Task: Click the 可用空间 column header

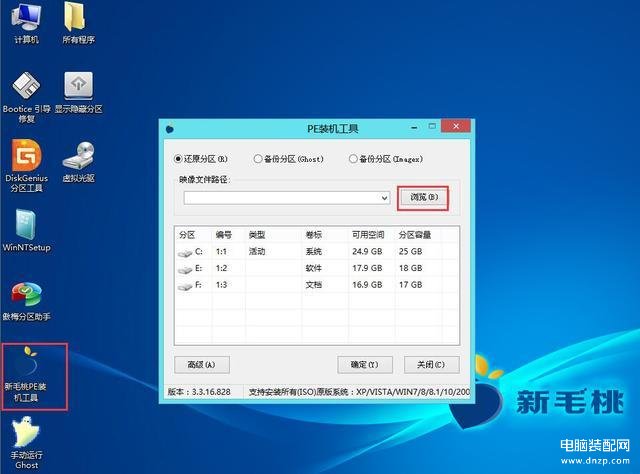Action: coord(369,234)
